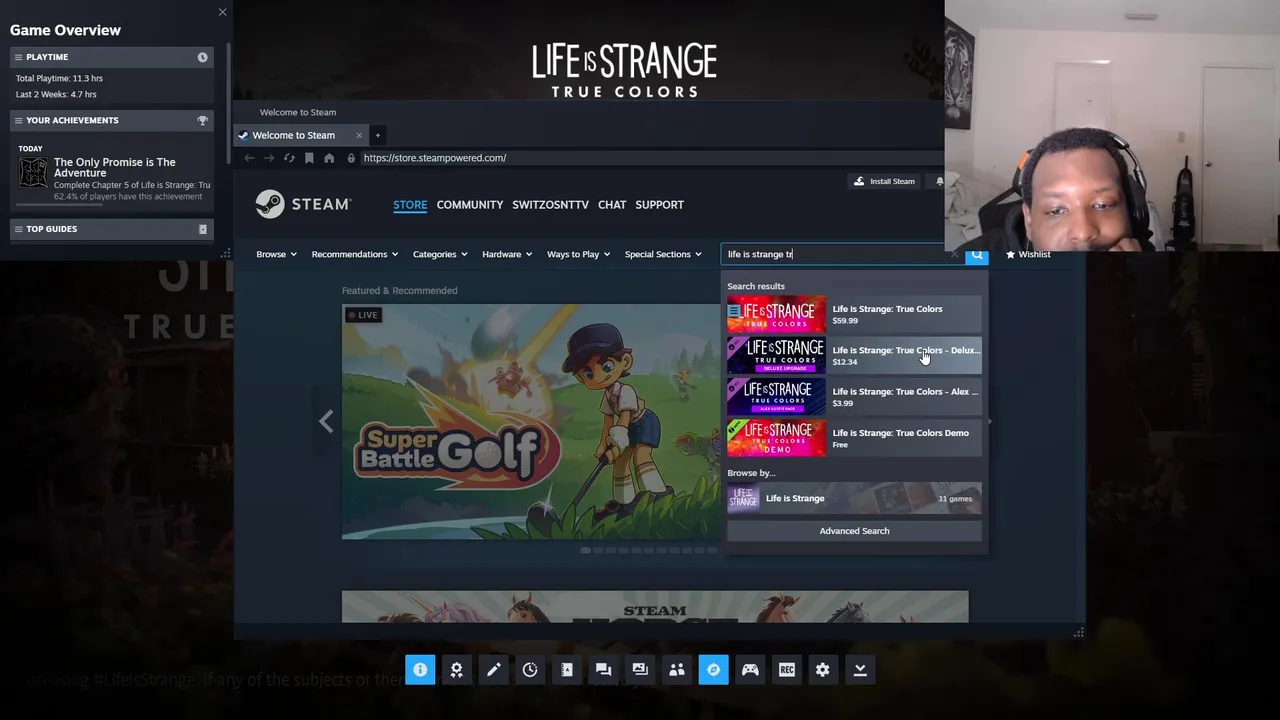The width and height of the screenshot is (1280, 720).
Task: Open the notification bell next to Install Steam
Action: (939, 181)
